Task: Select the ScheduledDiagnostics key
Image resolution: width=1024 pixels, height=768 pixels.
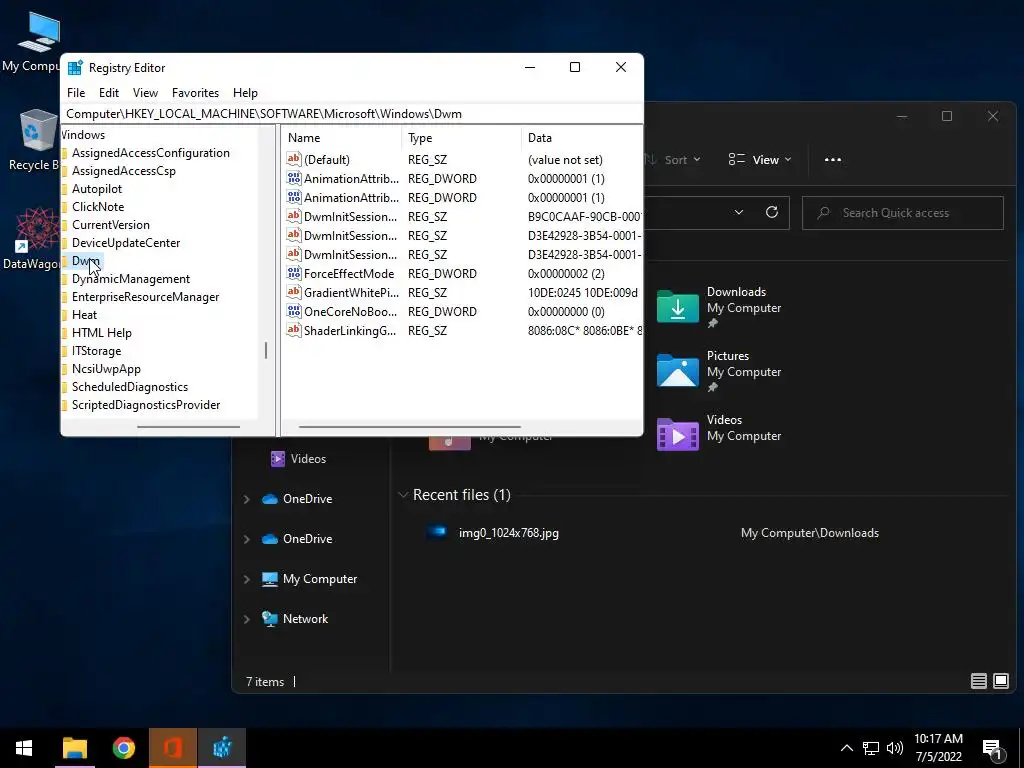Action: [x=130, y=387]
